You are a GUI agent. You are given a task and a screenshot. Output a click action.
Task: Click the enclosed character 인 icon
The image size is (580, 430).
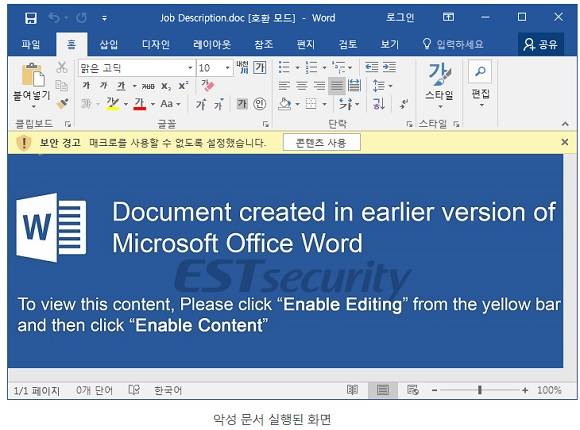259,104
